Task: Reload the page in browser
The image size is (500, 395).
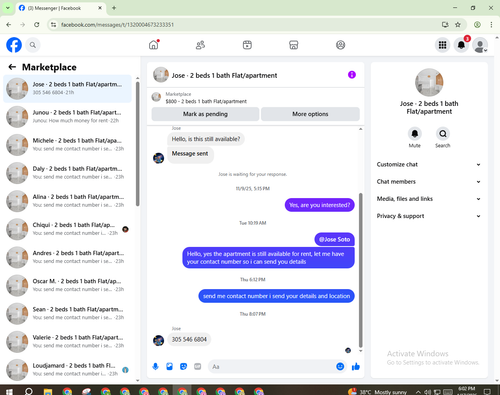Action: pyautogui.click(x=37, y=25)
